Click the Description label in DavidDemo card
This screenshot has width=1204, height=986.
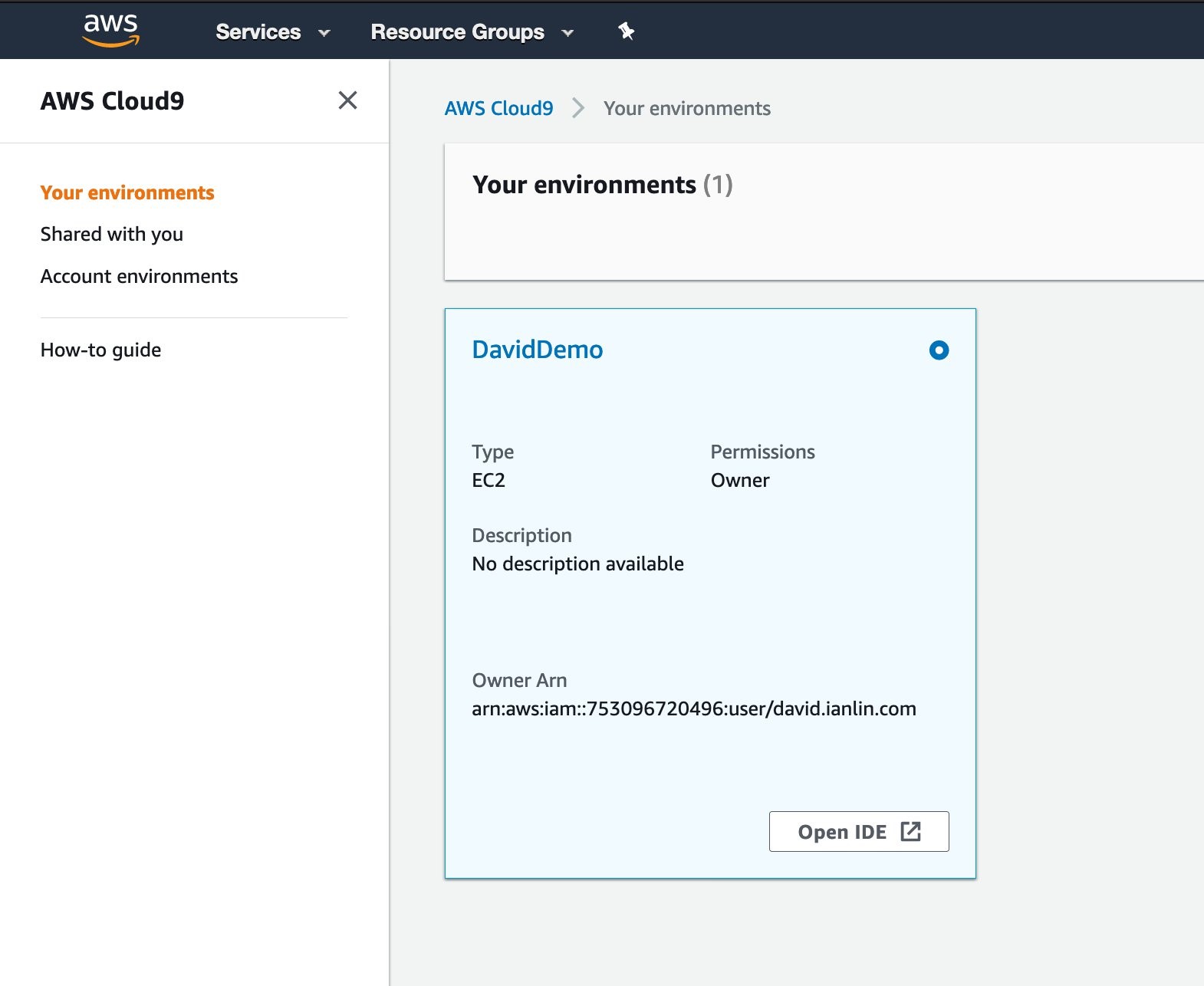click(522, 535)
